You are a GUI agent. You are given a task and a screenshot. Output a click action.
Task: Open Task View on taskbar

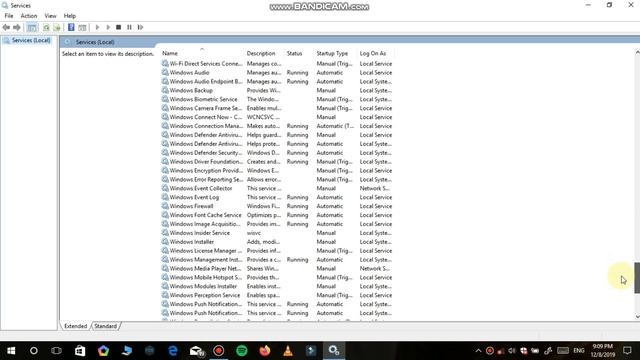point(56,351)
